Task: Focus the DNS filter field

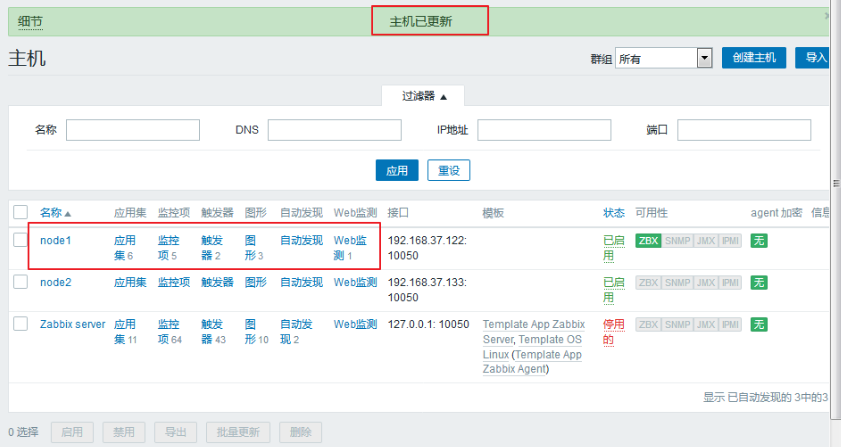Action: pos(335,130)
